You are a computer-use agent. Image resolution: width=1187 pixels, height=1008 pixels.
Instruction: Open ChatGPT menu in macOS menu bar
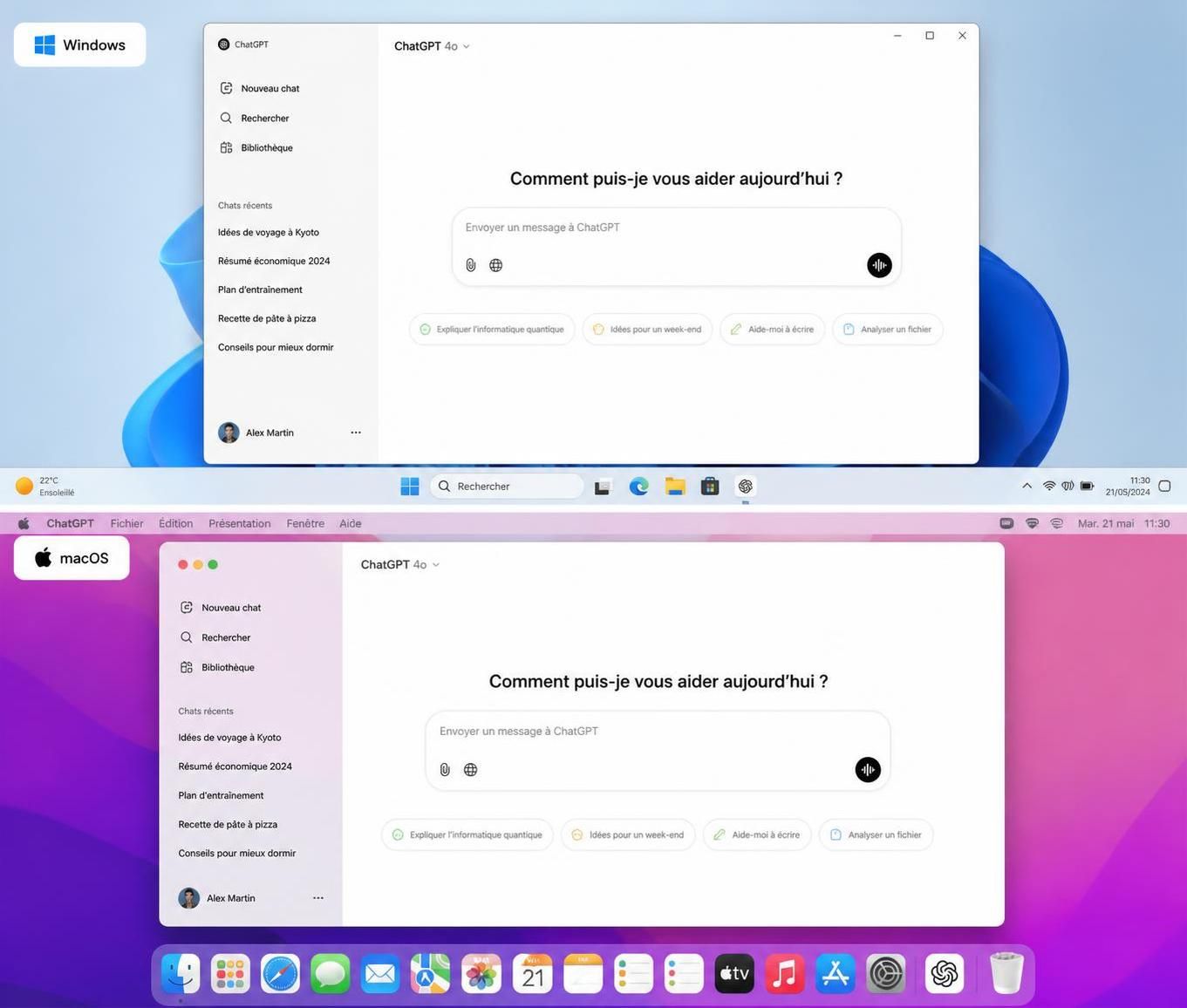click(70, 523)
